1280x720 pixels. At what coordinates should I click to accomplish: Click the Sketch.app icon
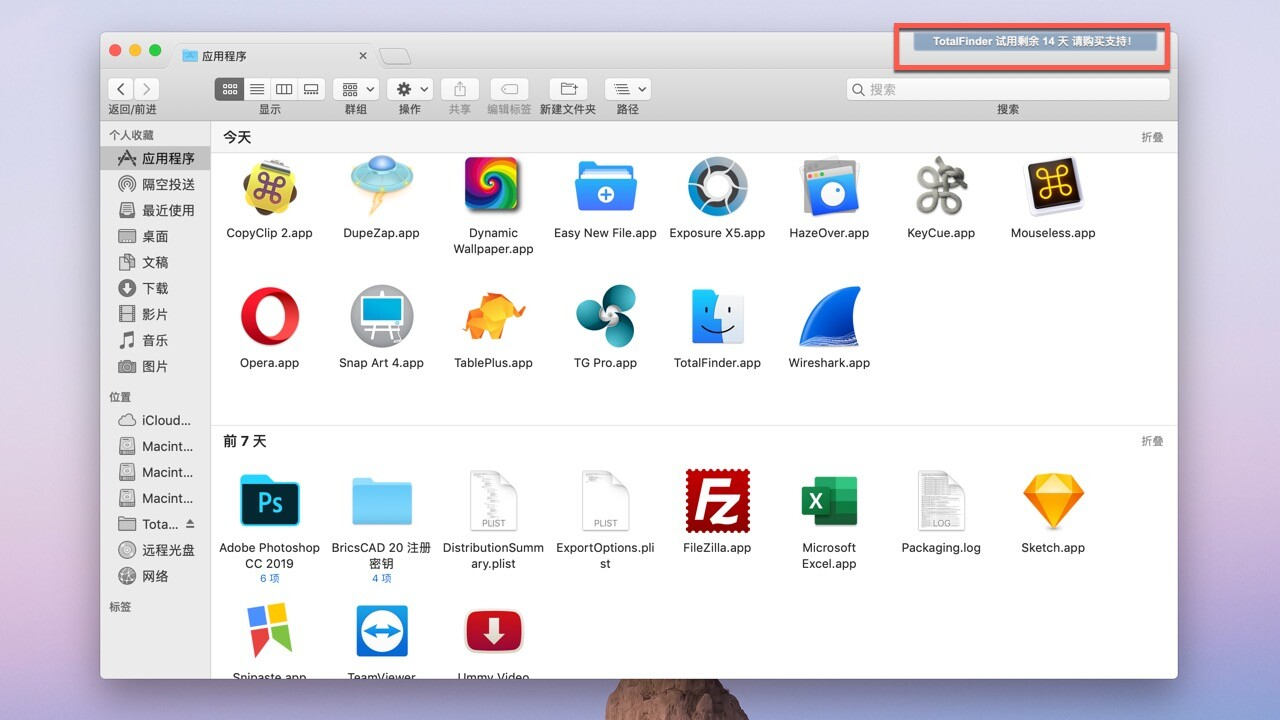pos(1053,501)
